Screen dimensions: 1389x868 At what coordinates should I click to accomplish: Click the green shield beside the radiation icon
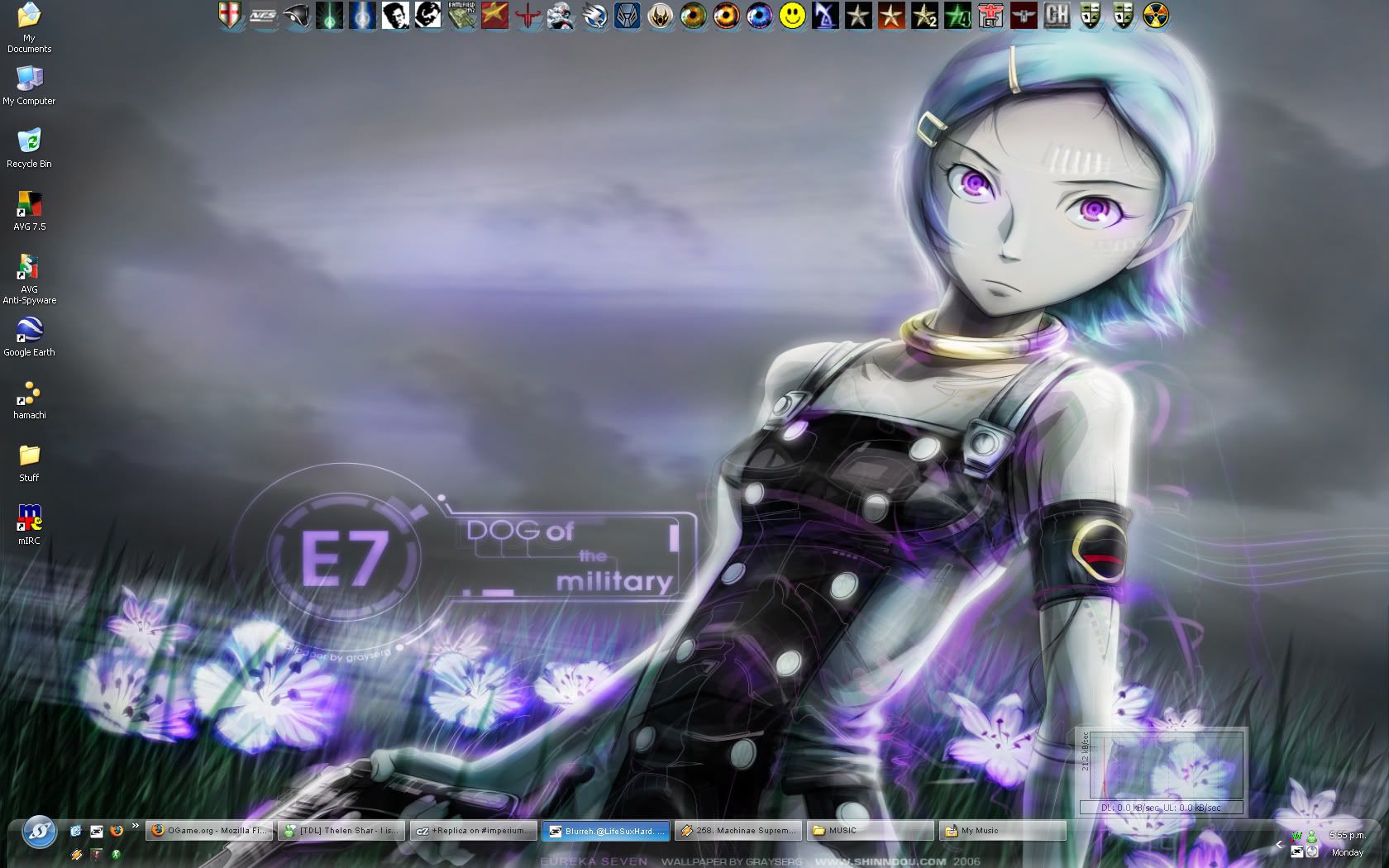click(1123, 16)
